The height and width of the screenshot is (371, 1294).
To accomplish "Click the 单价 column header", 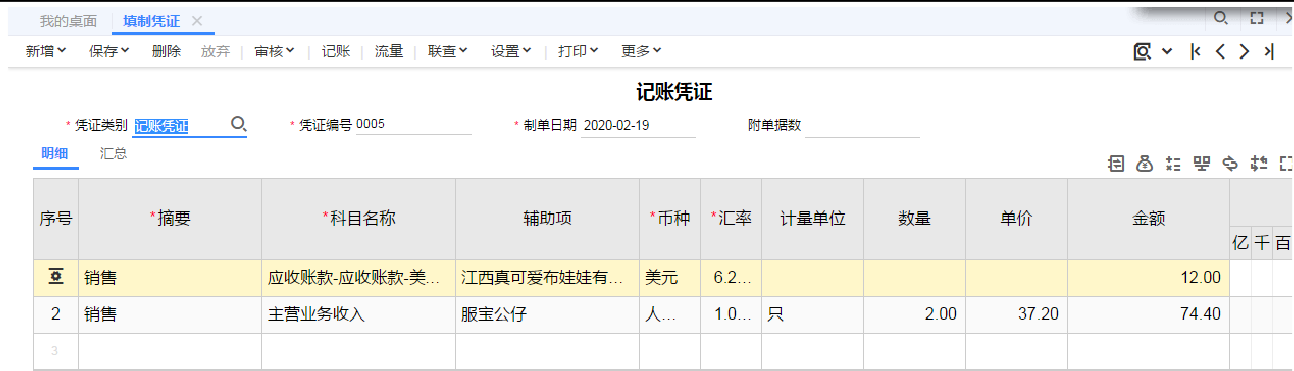I will (x=1016, y=219).
